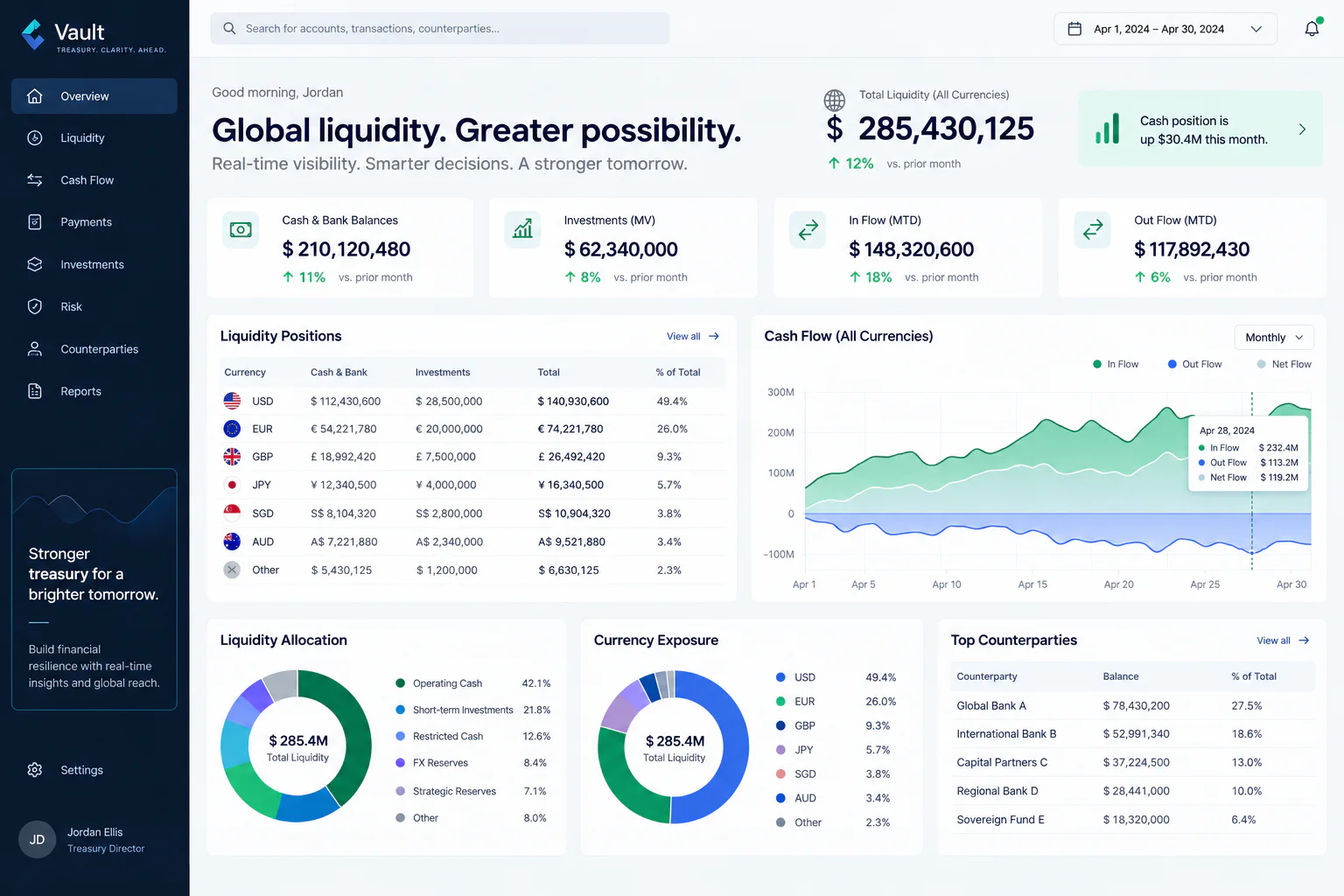Click the JD avatar

pos(37,840)
